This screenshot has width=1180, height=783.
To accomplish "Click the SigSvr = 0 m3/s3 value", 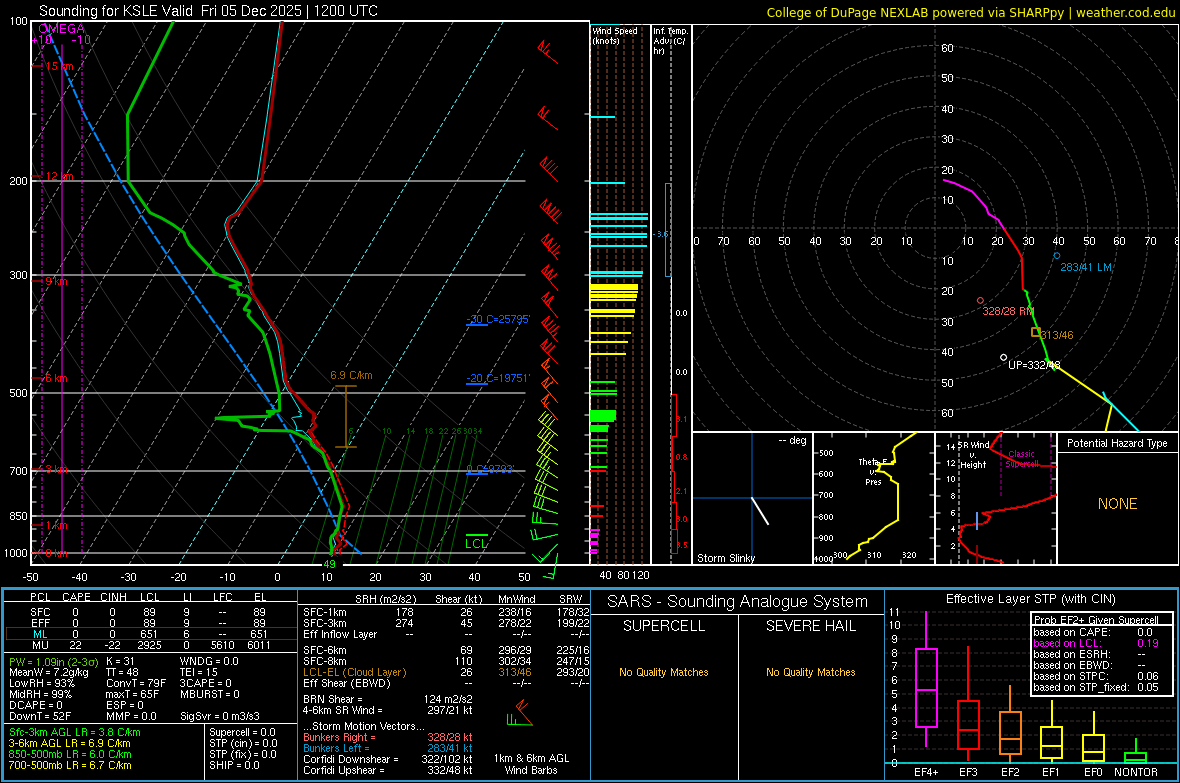I will (x=220, y=716).
